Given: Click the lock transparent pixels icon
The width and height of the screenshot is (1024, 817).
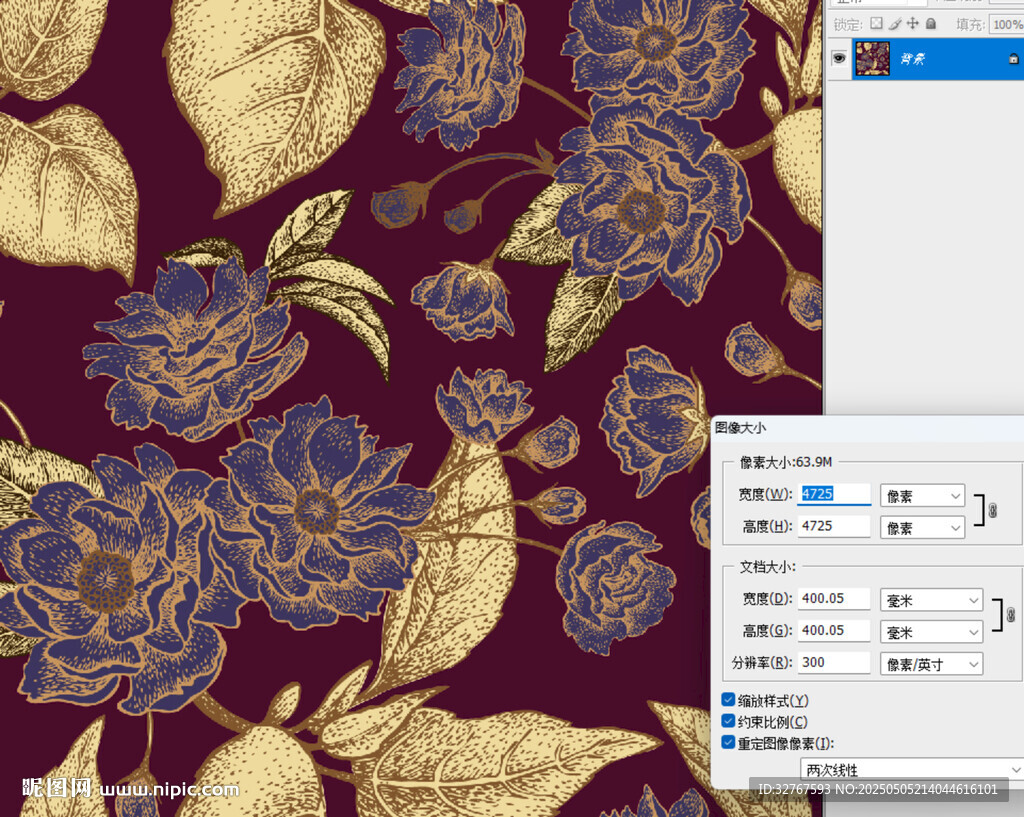Looking at the screenshot, I should pos(876,23).
